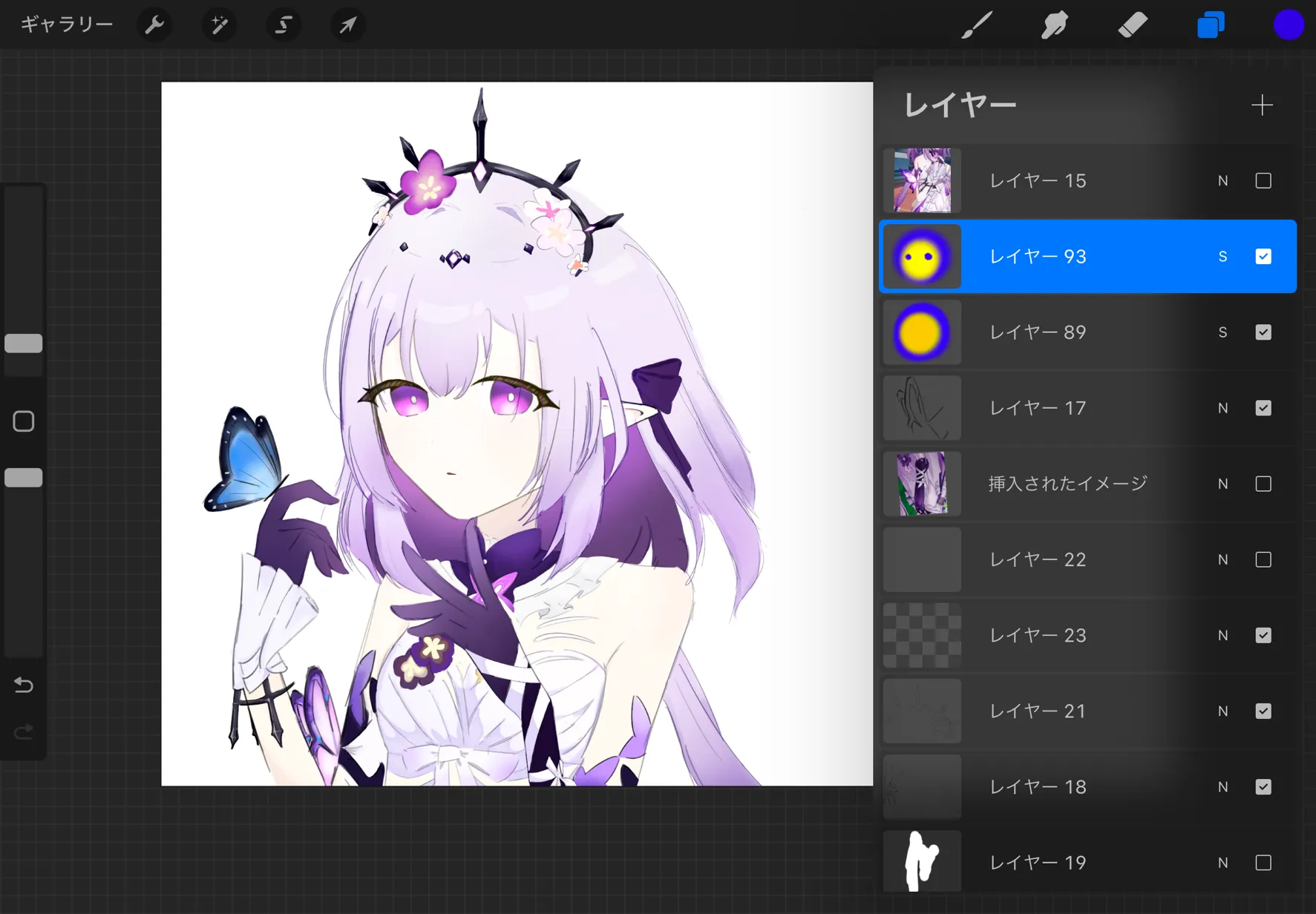The width and height of the screenshot is (1316, 914).
Task: Hide レイヤー 89 using its checkbox
Action: 1263,332
